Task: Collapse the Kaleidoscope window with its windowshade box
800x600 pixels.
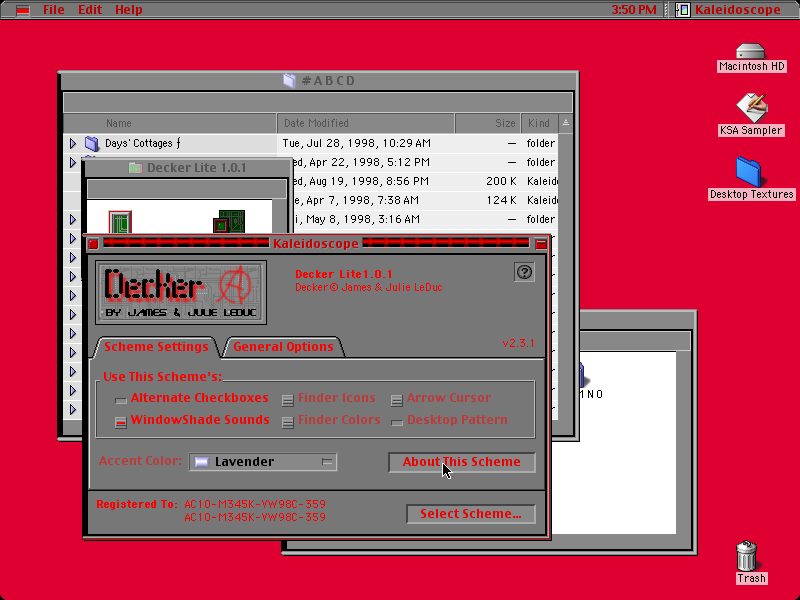Action: tap(541, 244)
